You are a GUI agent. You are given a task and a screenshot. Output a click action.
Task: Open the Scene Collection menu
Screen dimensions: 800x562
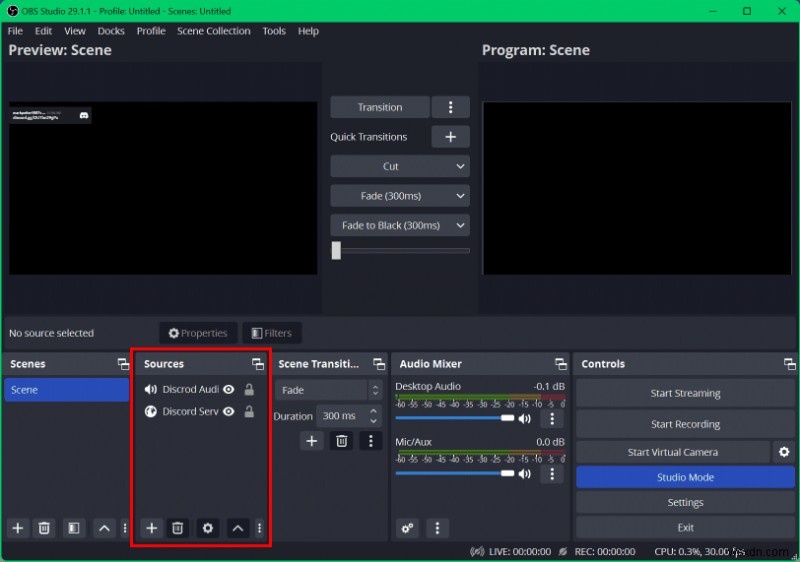click(214, 31)
